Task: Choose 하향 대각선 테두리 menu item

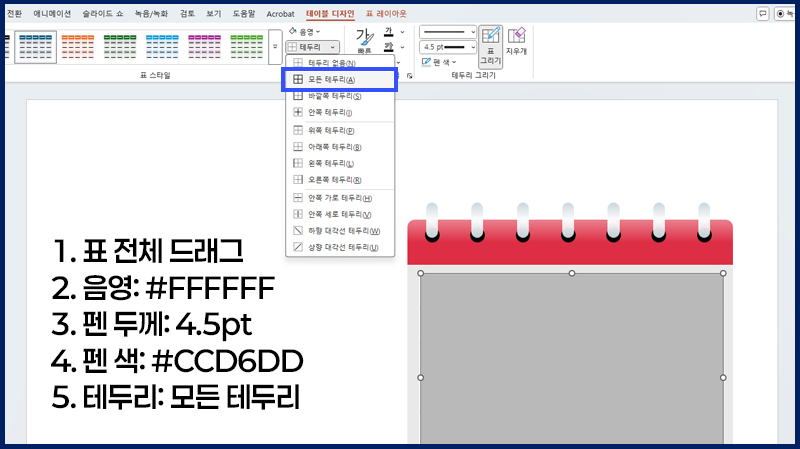Action: (x=340, y=231)
